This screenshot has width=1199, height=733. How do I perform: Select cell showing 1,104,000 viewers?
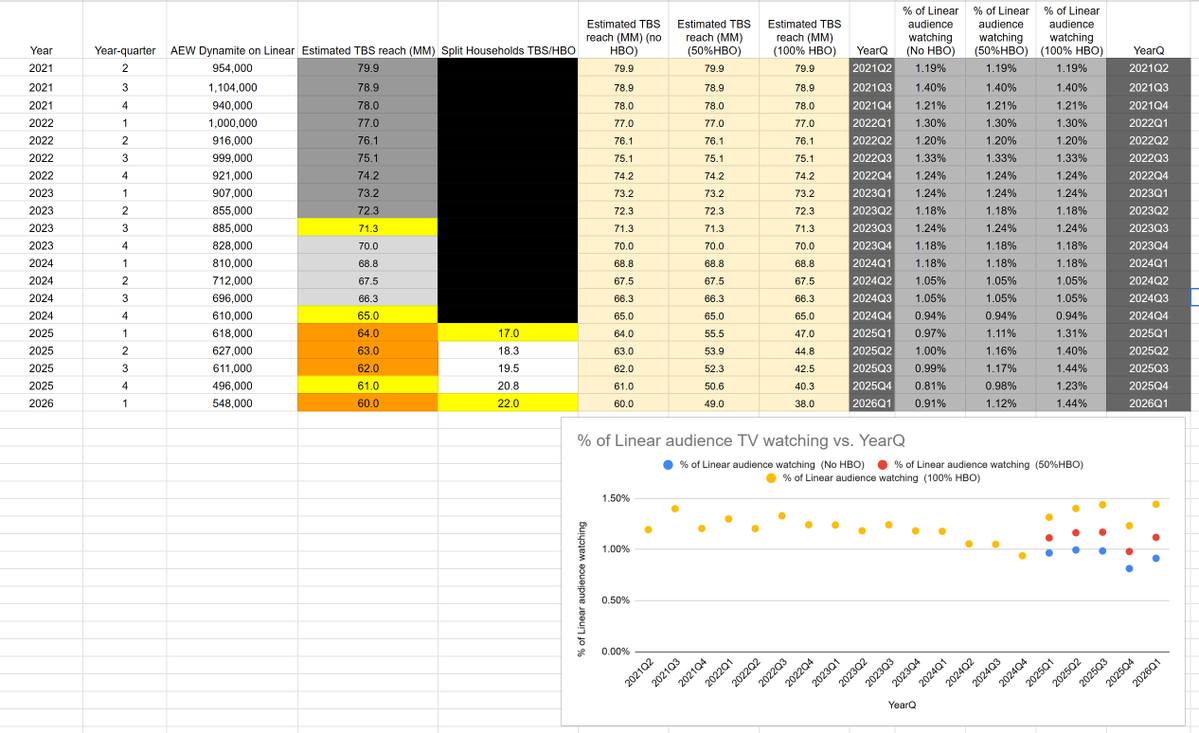point(232,87)
